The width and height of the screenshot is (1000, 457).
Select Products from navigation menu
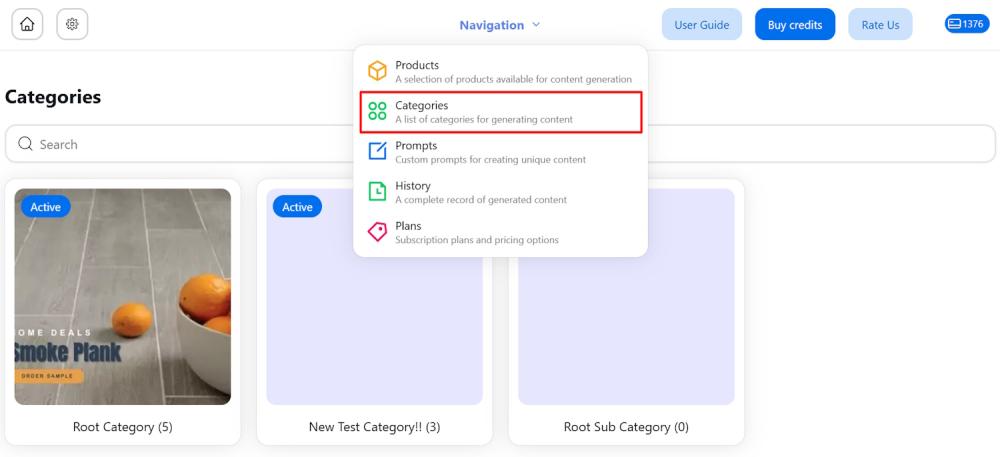click(501, 71)
